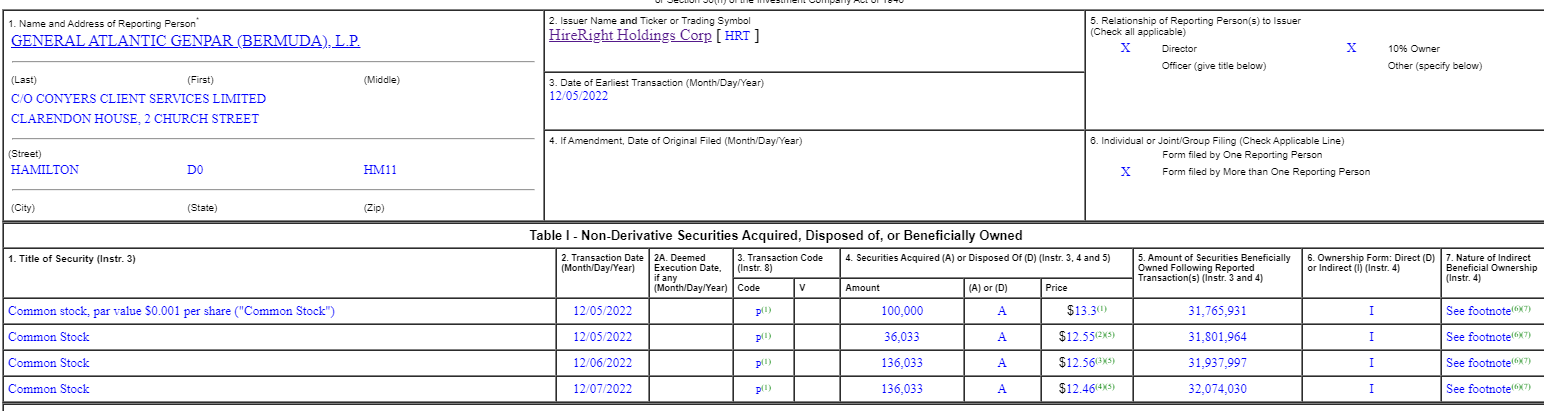Click 'Form filed by One Reporting Person' text

[1241, 155]
